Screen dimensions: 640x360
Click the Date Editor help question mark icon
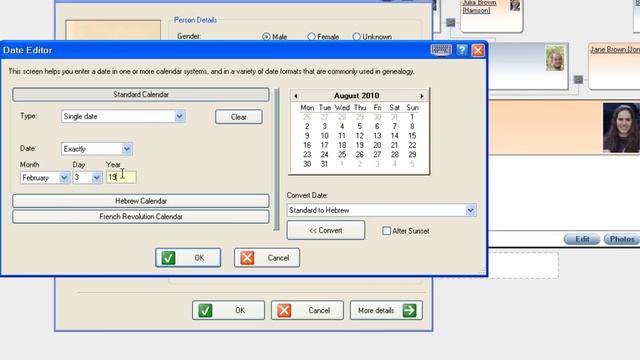462,50
